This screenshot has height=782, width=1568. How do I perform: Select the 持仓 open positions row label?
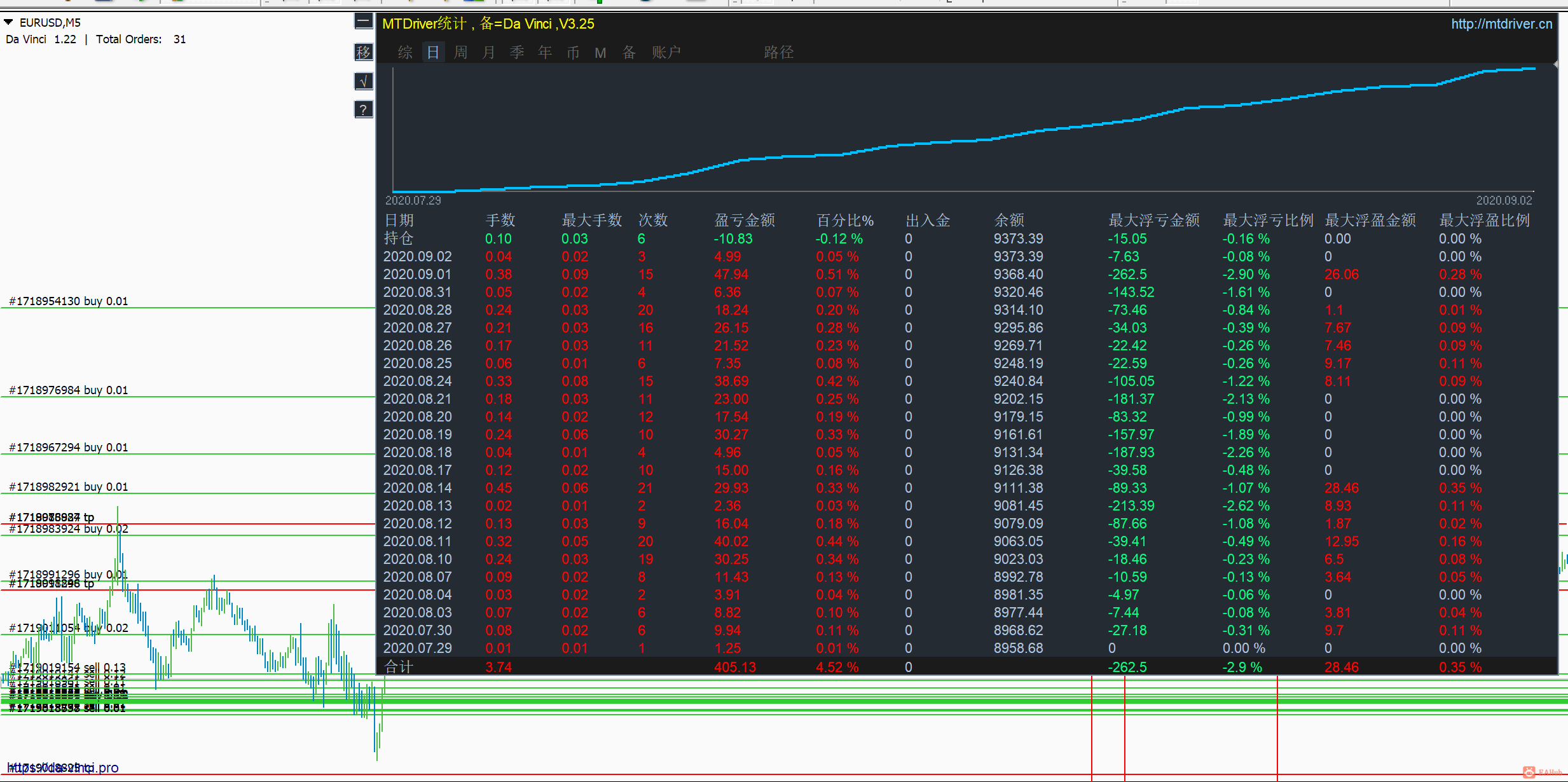pos(399,238)
